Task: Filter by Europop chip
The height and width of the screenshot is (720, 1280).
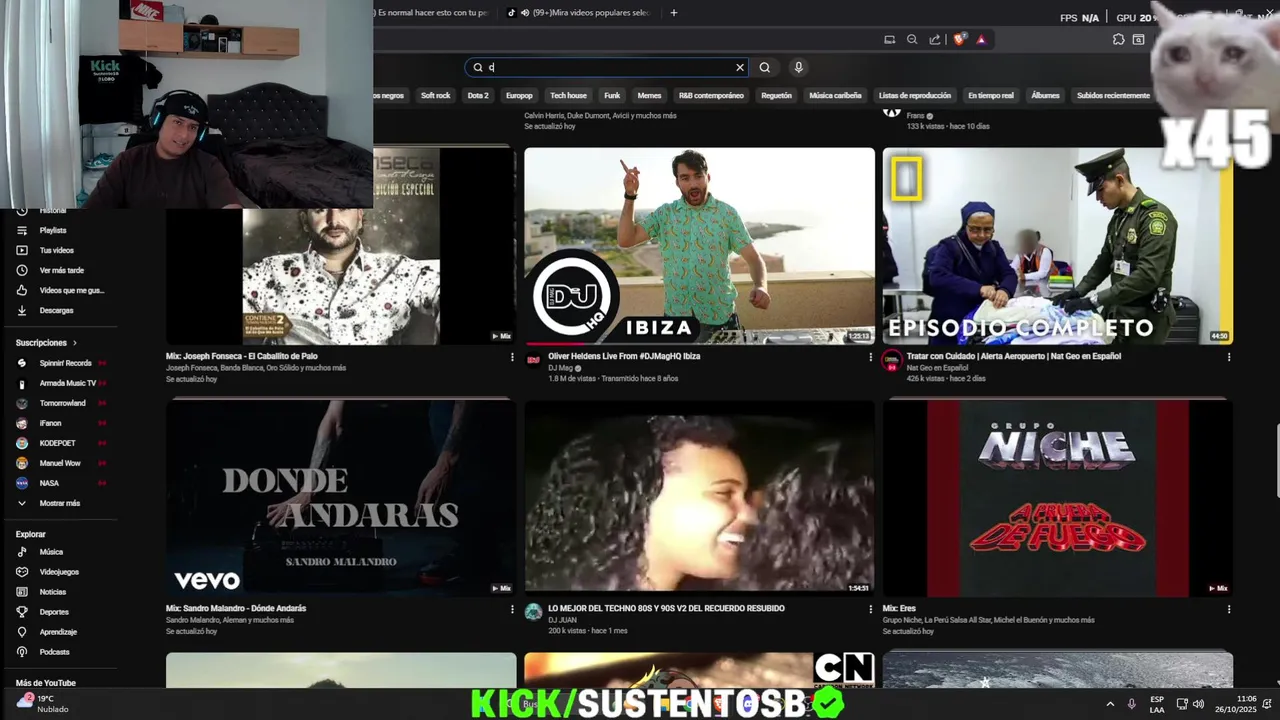Action: click(519, 95)
